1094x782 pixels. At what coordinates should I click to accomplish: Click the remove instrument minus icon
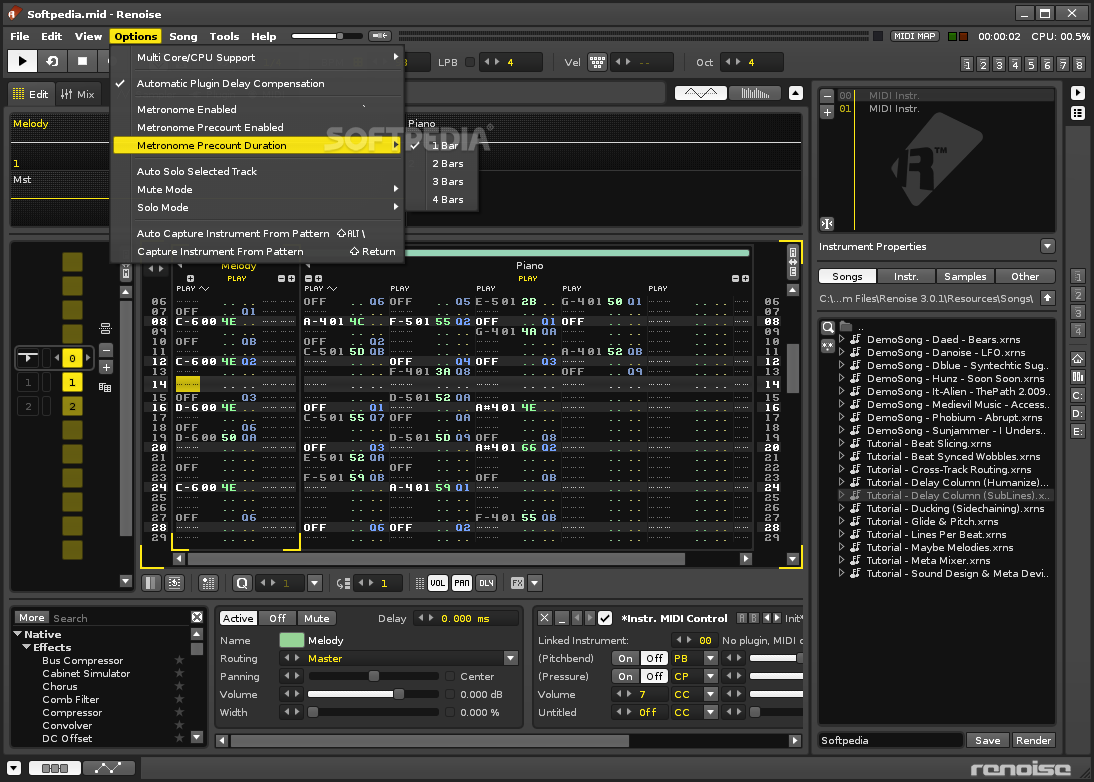pyautogui.click(x=827, y=96)
